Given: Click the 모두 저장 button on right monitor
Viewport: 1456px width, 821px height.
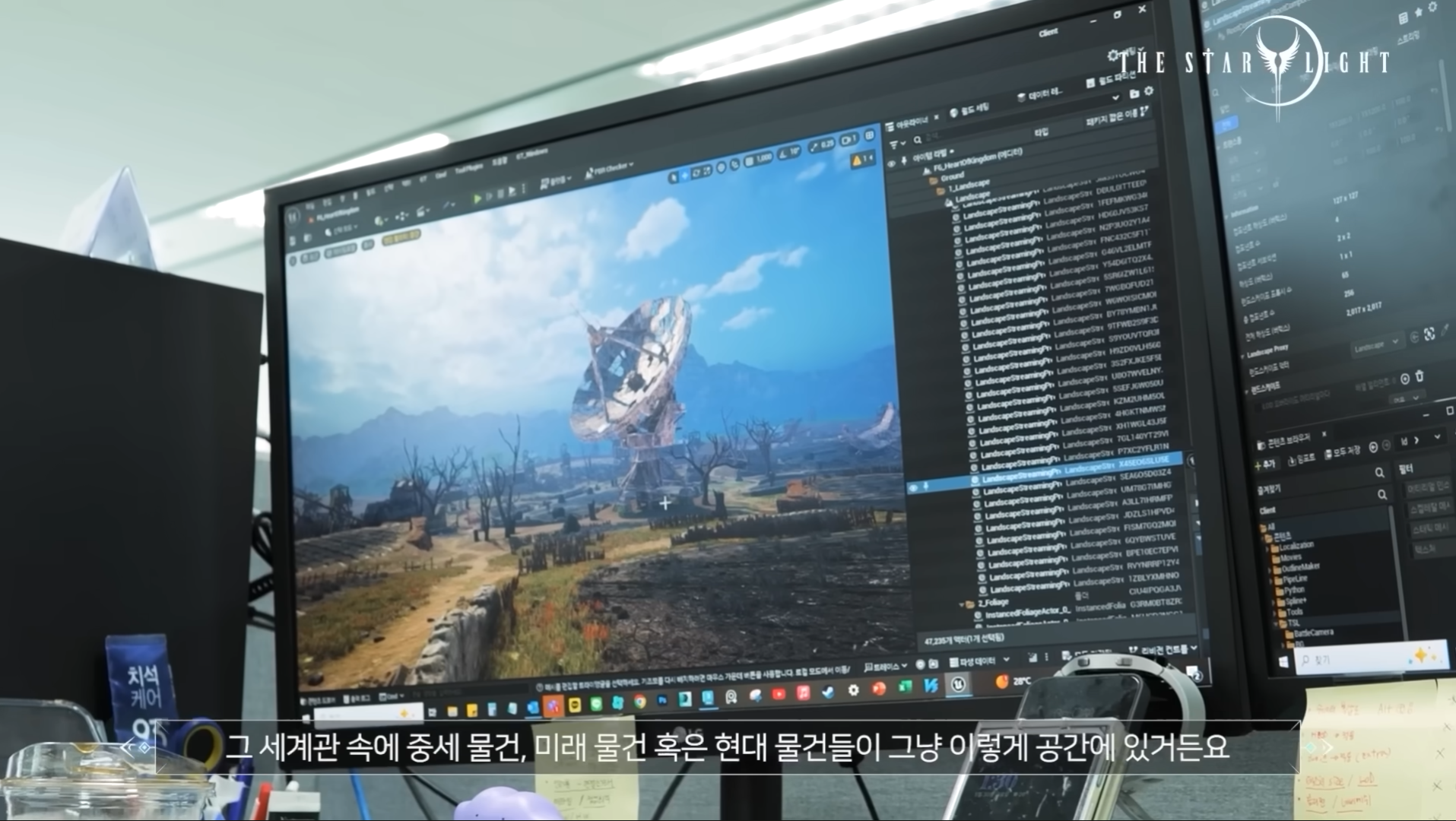Looking at the screenshot, I should pos(1341,452).
